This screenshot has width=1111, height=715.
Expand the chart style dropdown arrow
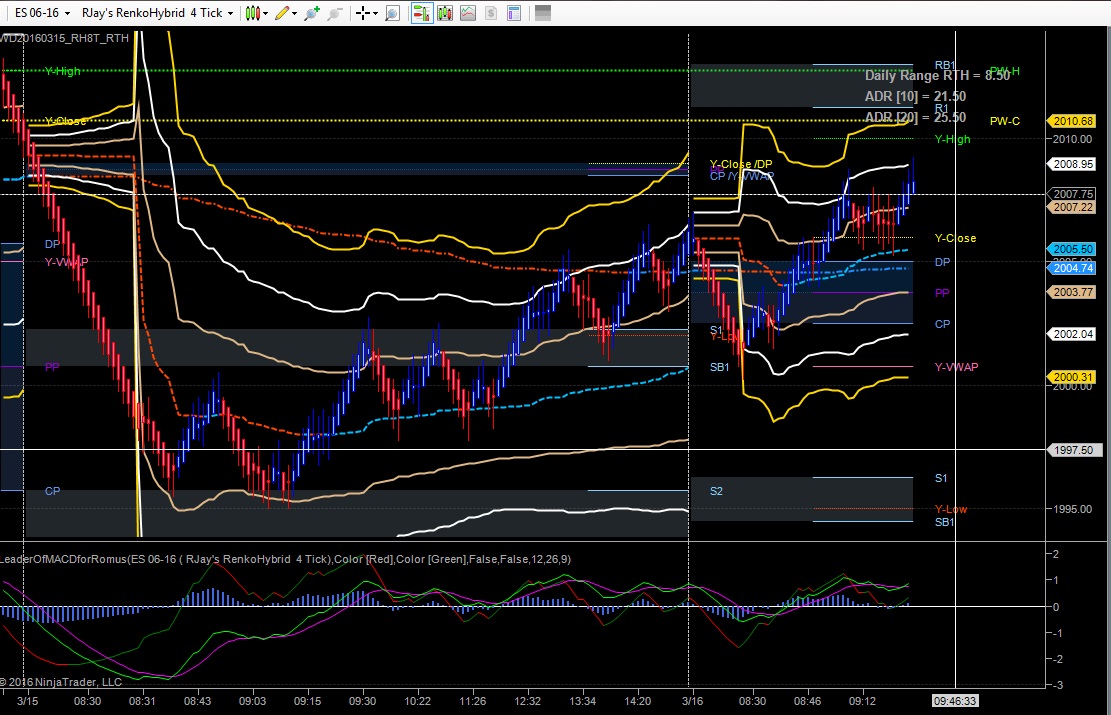pos(266,13)
